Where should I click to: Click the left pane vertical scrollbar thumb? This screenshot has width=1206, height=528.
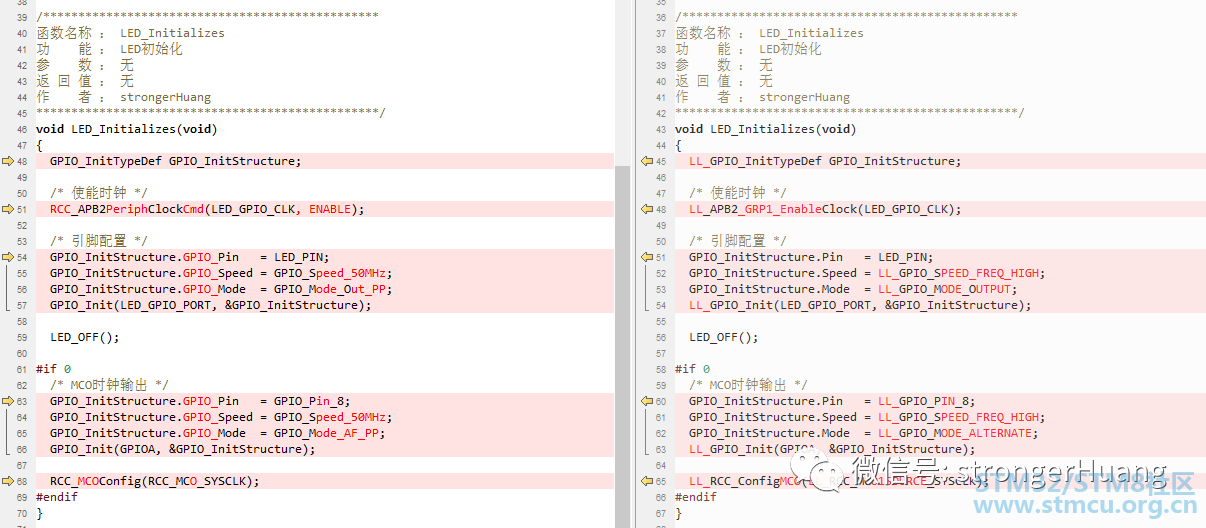[x=623, y=340]
